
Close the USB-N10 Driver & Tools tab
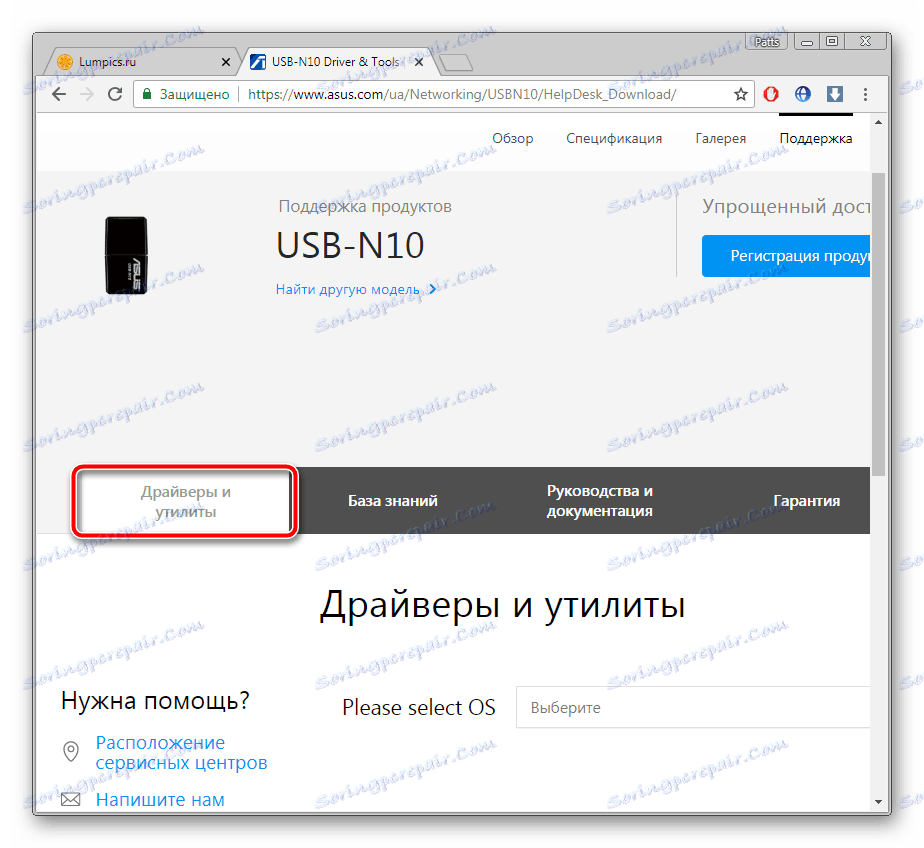[x=419, y=62]
